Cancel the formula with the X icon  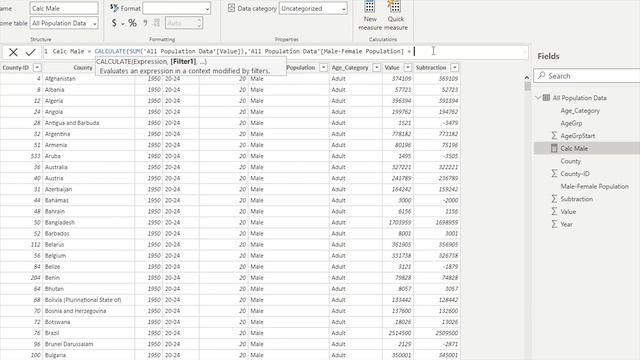13,52
